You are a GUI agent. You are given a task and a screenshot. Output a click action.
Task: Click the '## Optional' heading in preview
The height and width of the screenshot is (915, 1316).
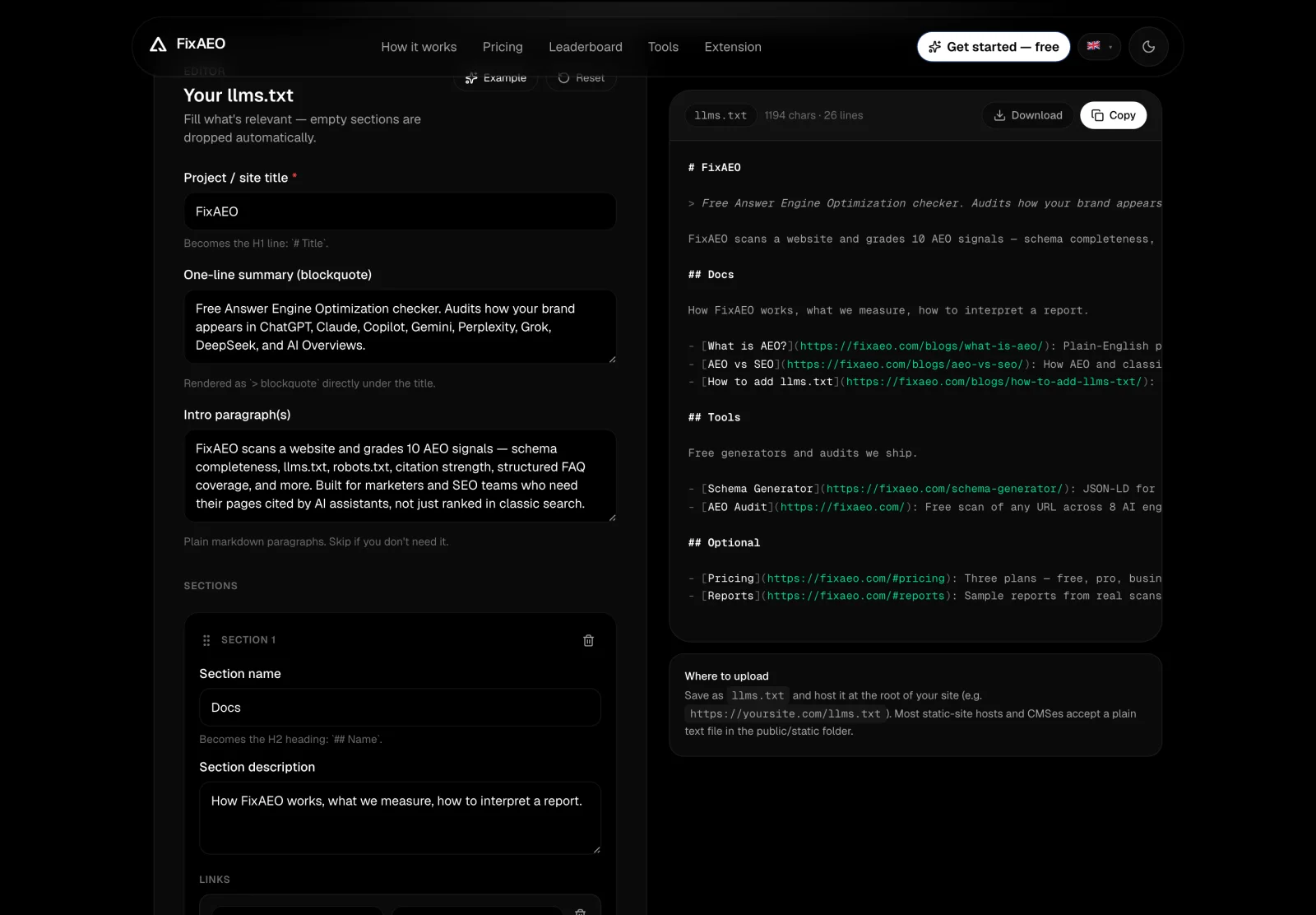pos(724,543)
